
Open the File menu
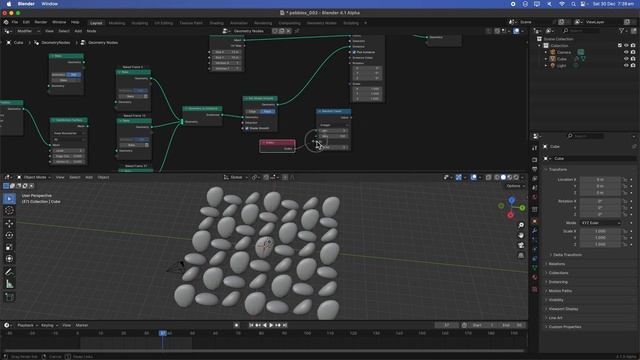point(15,22)
